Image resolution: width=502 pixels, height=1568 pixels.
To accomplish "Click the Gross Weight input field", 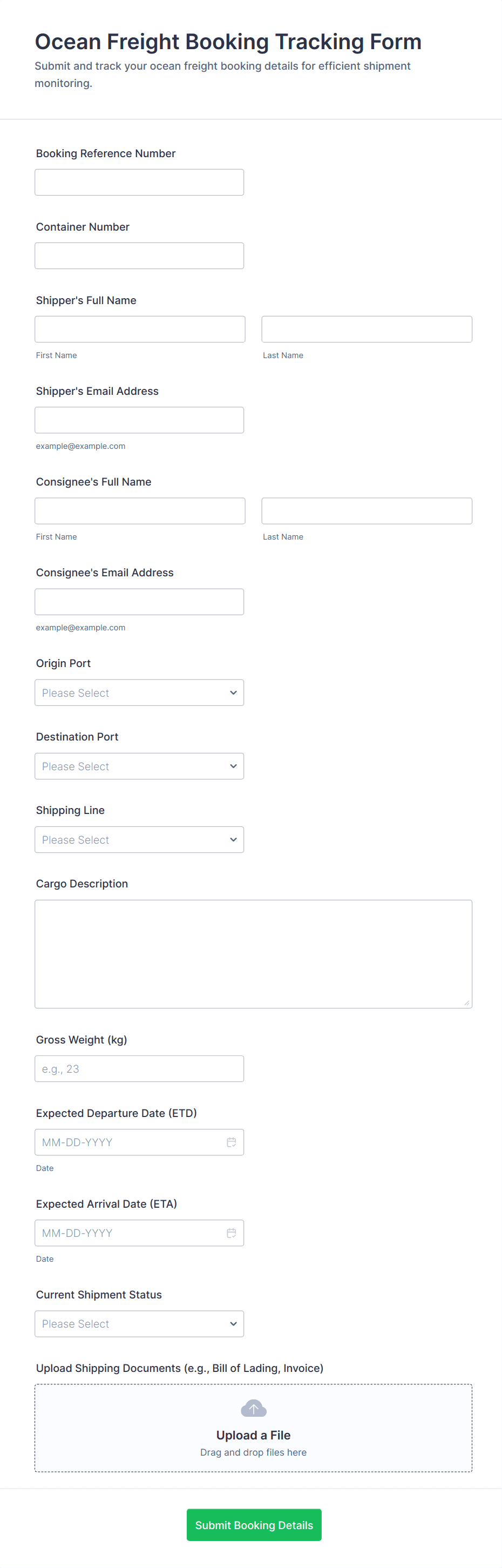I will click(x=139, y=1068).
